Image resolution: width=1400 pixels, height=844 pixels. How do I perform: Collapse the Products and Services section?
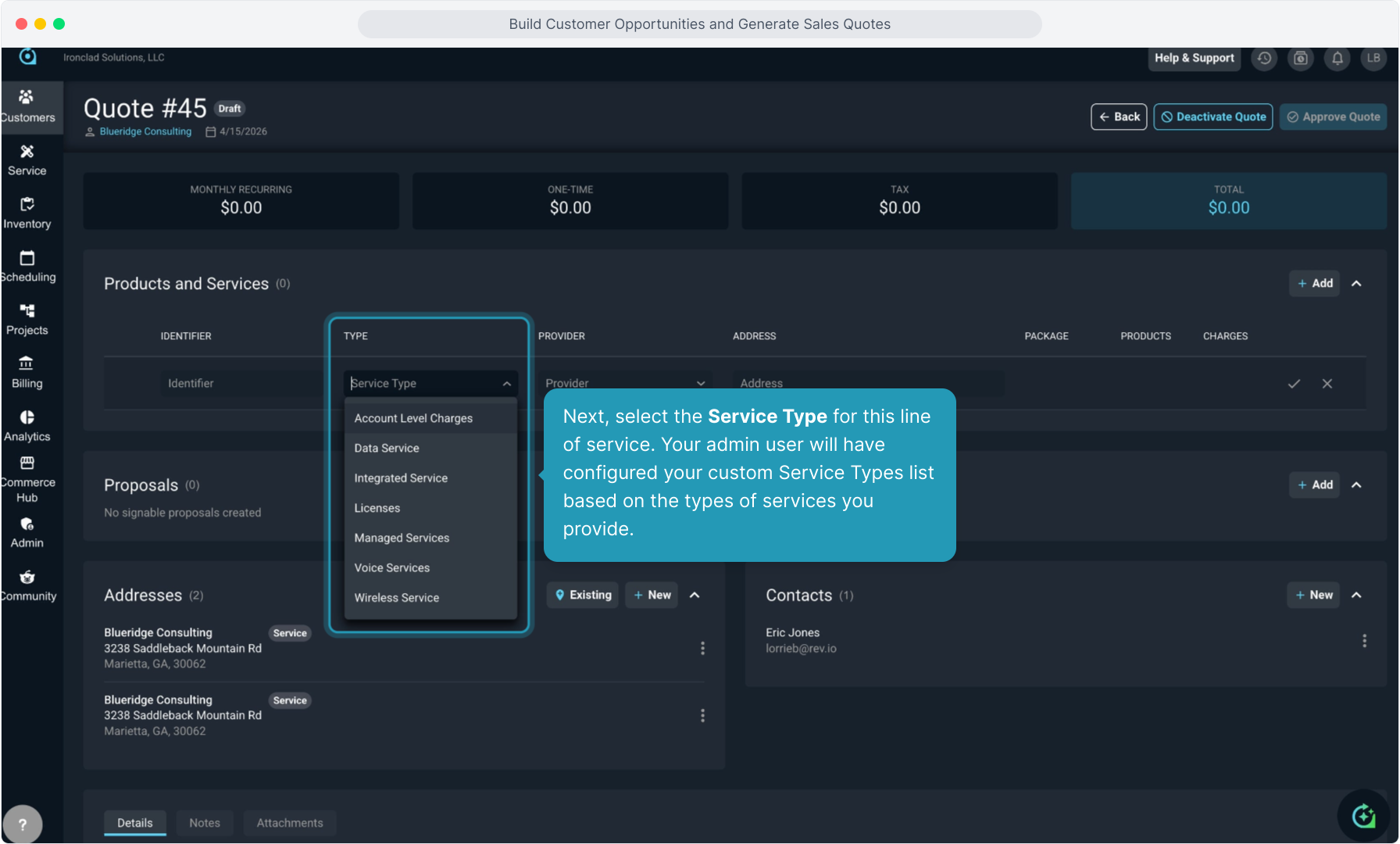point(1356,284)
